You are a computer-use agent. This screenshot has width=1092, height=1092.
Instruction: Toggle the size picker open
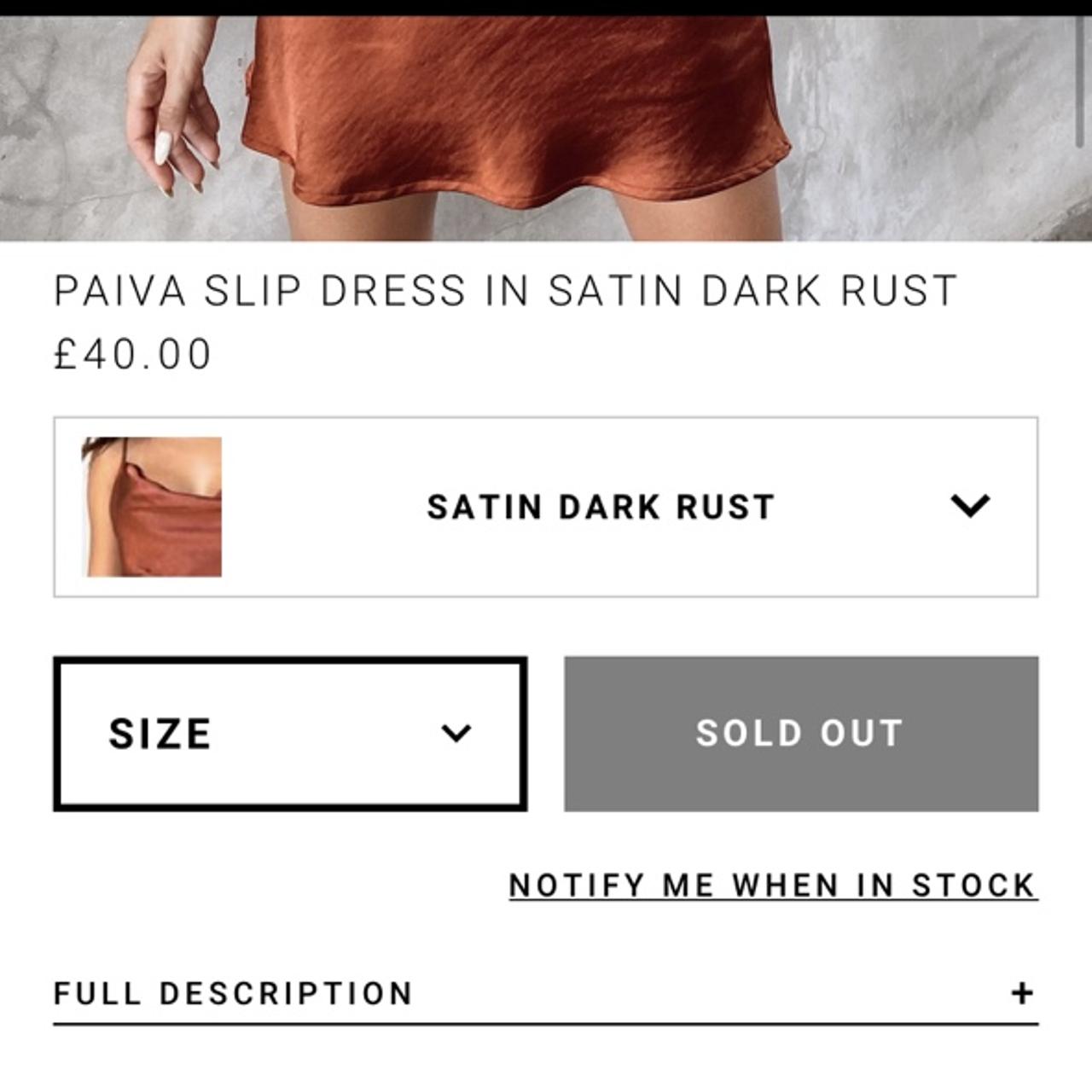click(290, 732)
